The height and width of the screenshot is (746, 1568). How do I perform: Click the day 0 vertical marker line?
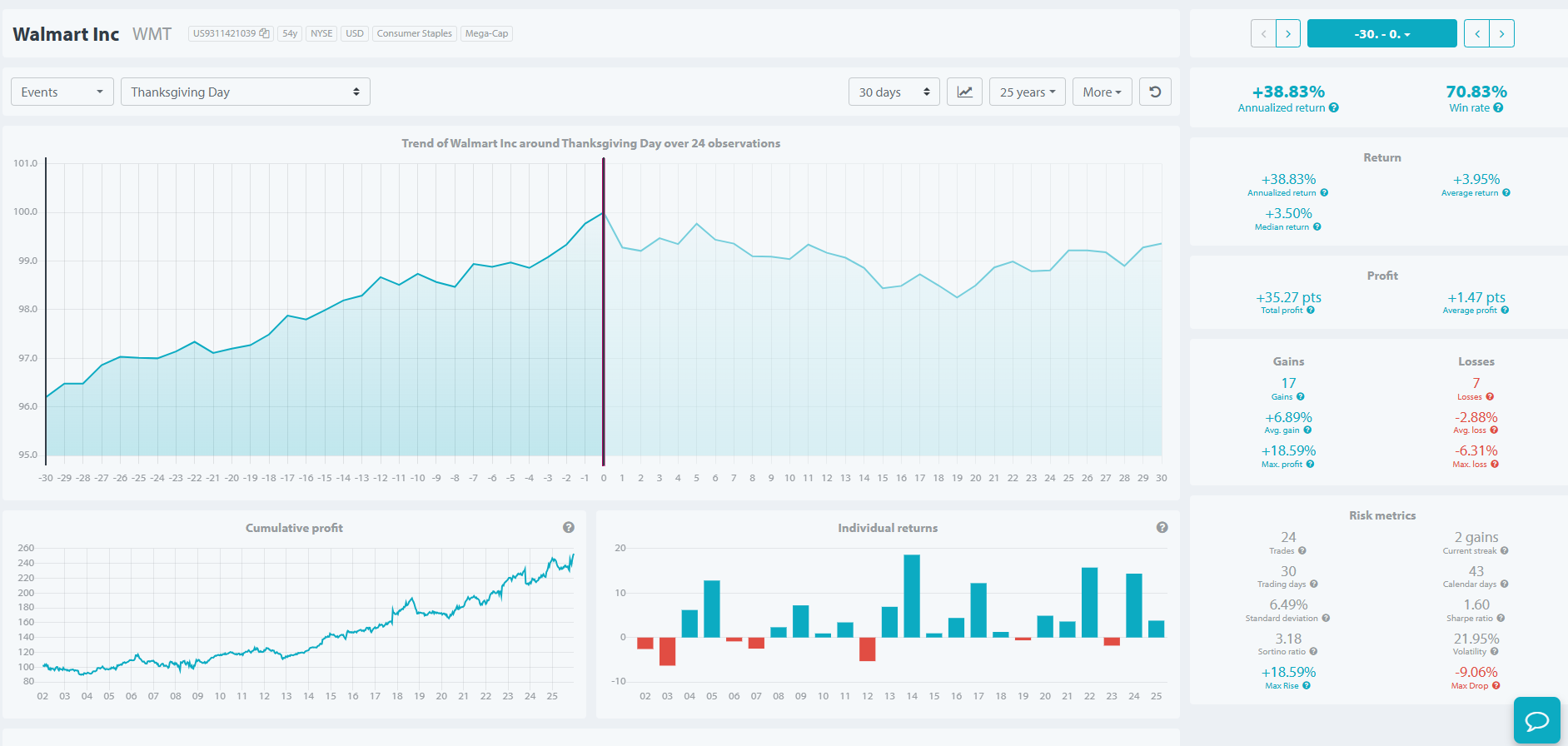(x=604, y=311)
